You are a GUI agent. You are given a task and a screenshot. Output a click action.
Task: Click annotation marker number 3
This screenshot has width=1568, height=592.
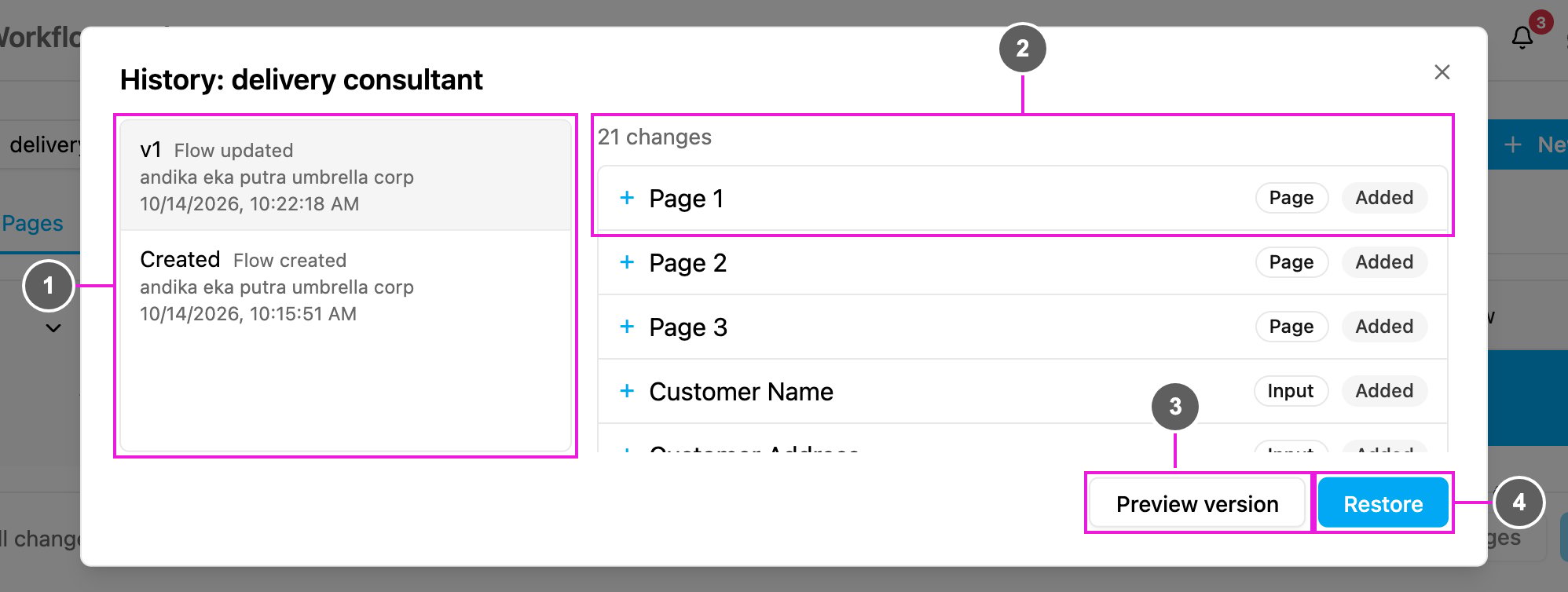[1175, 407]
